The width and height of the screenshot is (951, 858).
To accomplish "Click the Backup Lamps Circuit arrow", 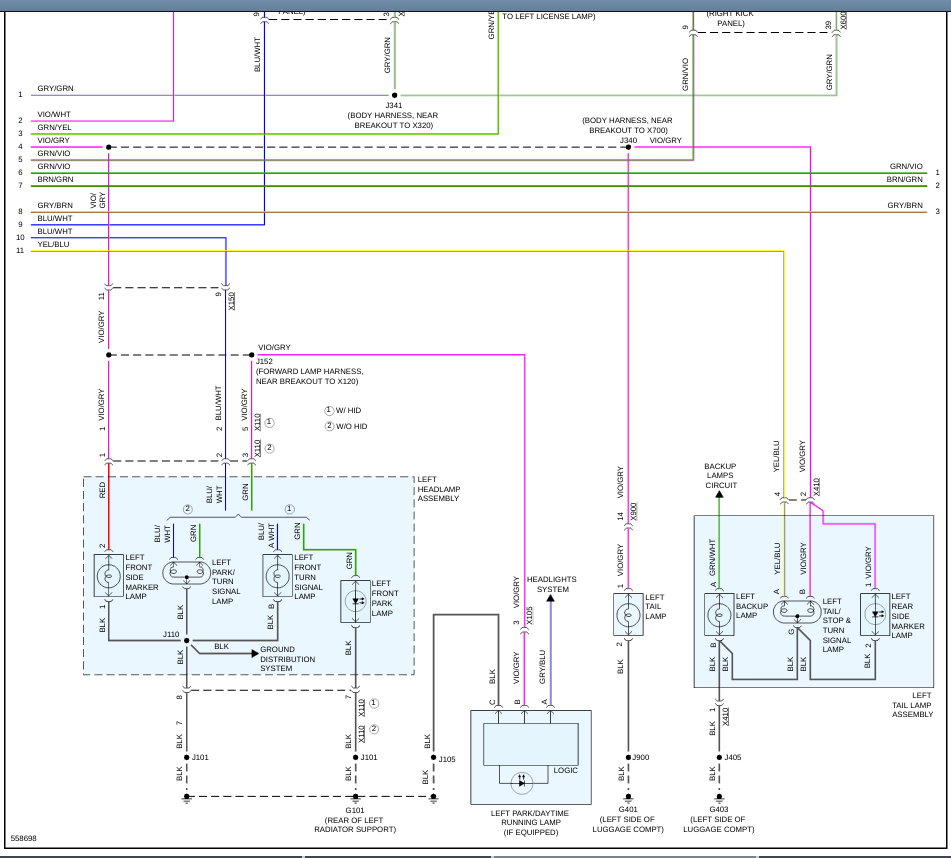I will tap(719, 494).
